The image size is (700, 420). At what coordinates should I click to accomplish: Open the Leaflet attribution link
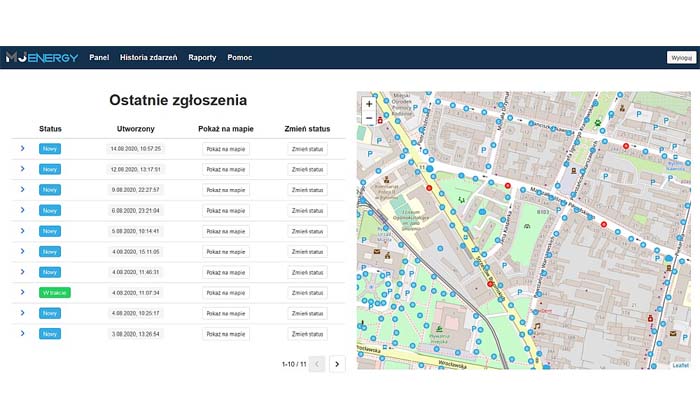pyautogui.click(x=680, y=365)
